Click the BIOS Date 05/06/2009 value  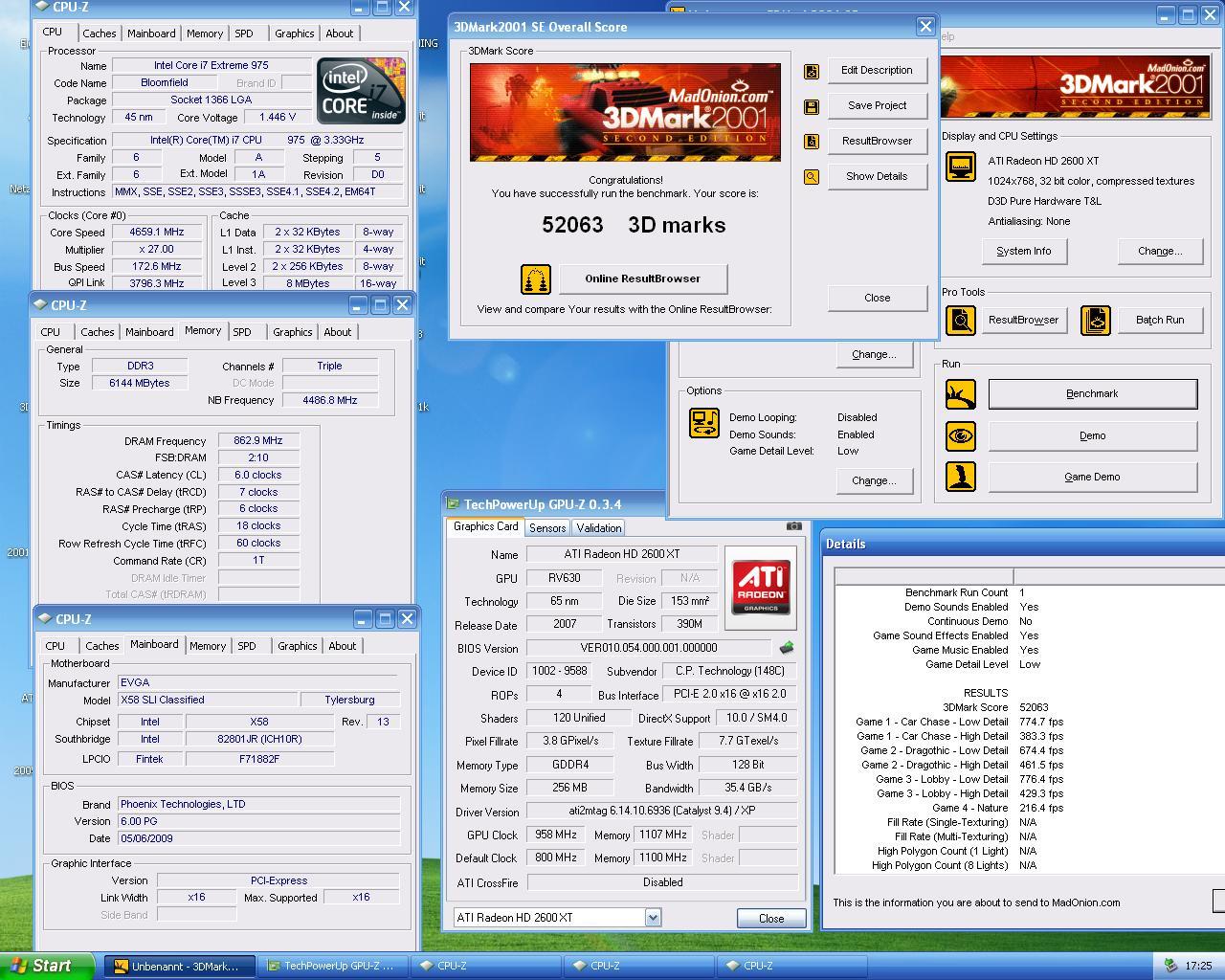coord(258,839)
